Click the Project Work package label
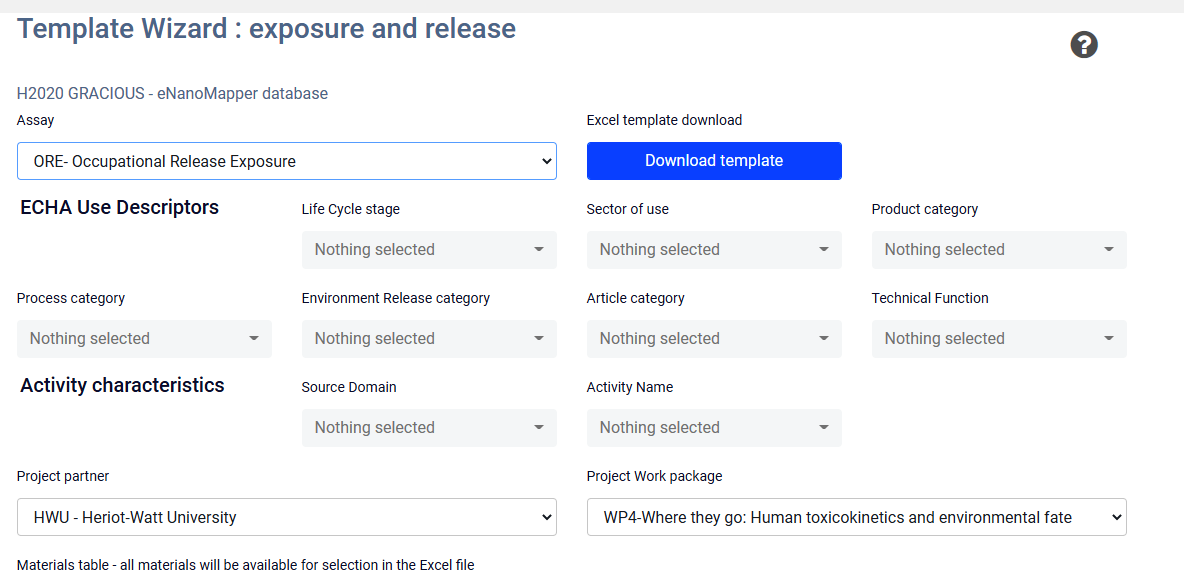This screenshot has height=584, width=1184. (654, 477)
